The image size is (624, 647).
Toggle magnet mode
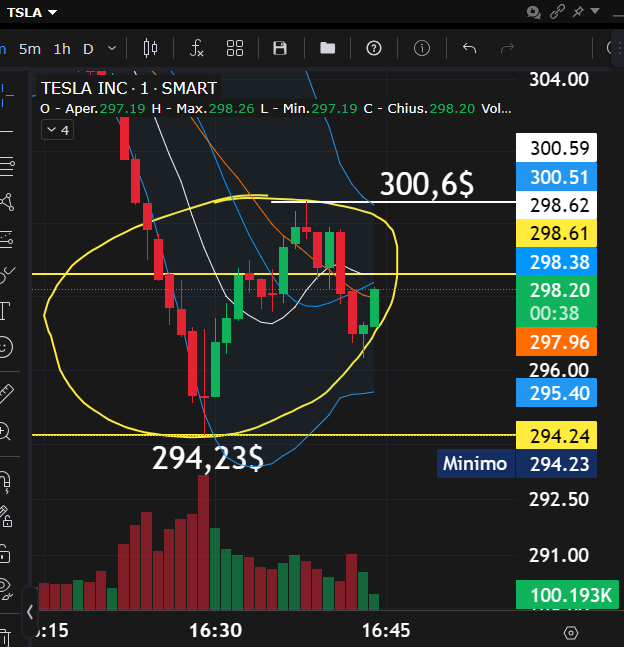5,482
